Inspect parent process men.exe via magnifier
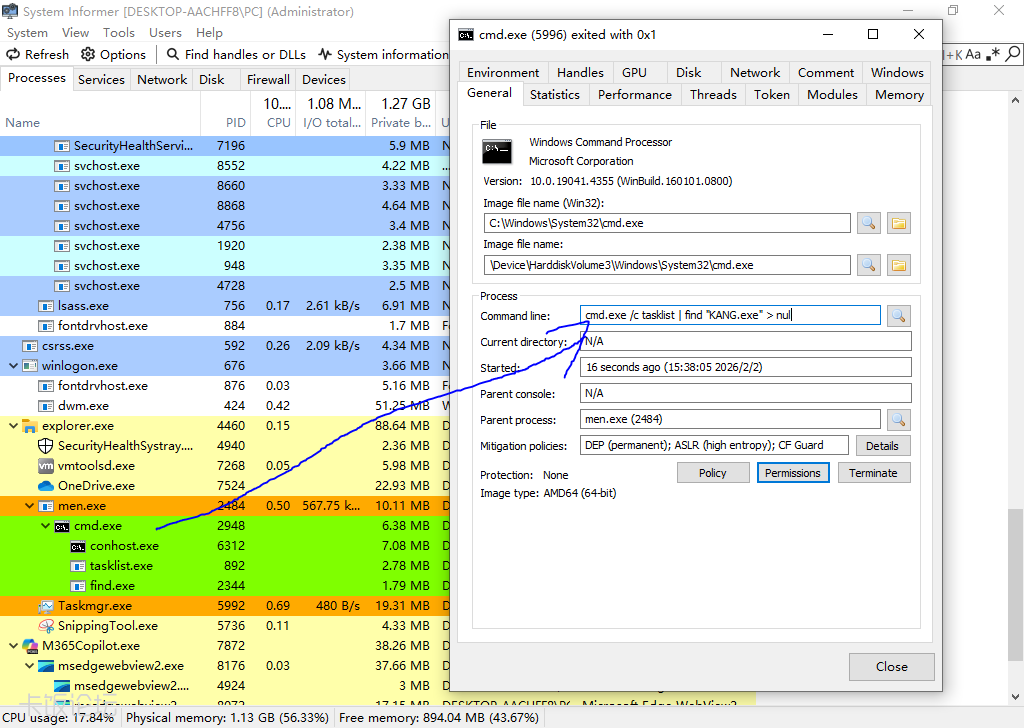This screenshot has width=1024, height=728. [x=898, y=420]
